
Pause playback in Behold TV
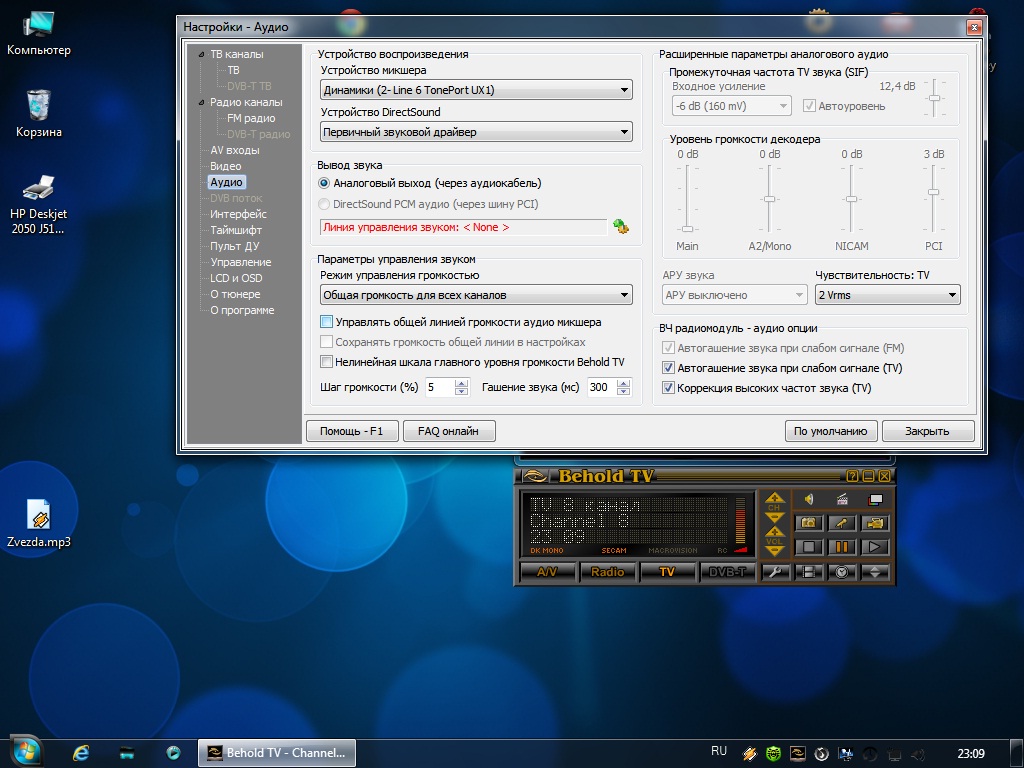click(842, 547)
